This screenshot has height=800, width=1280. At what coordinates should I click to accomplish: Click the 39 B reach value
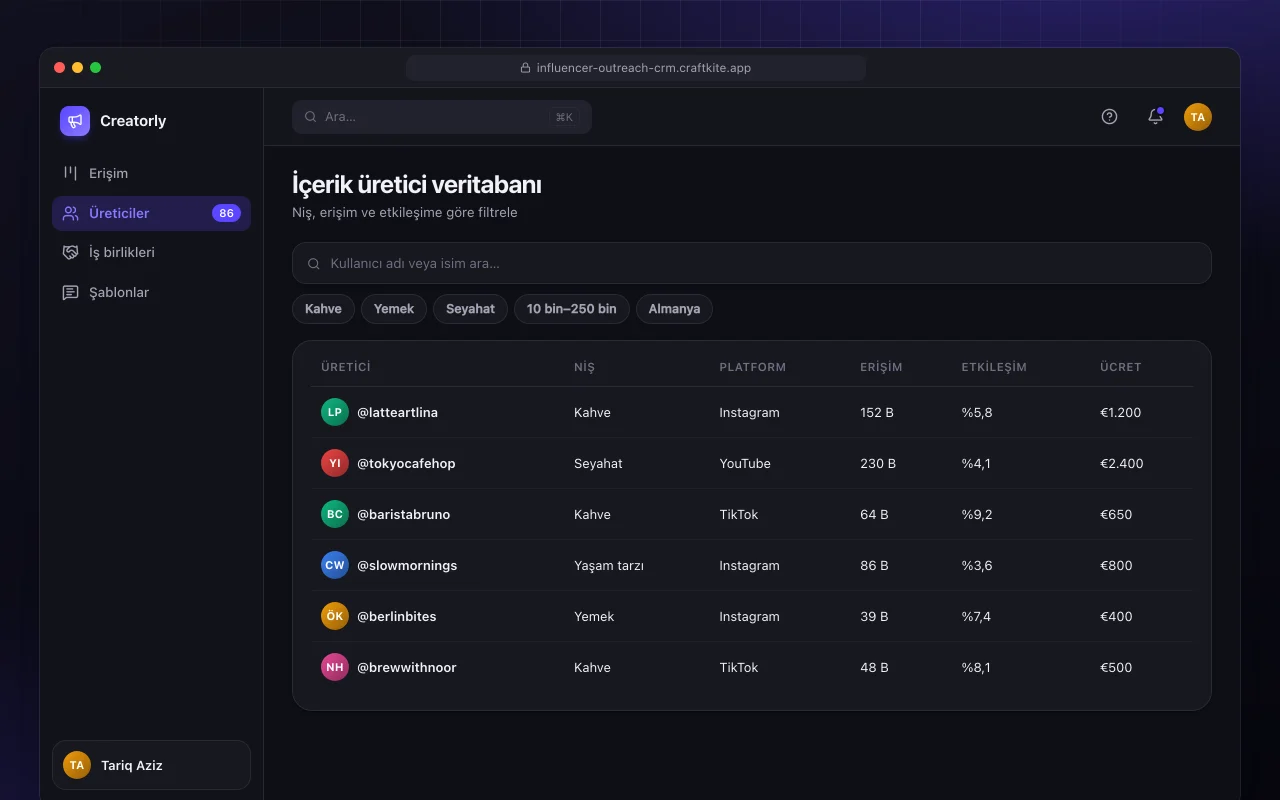874,616
